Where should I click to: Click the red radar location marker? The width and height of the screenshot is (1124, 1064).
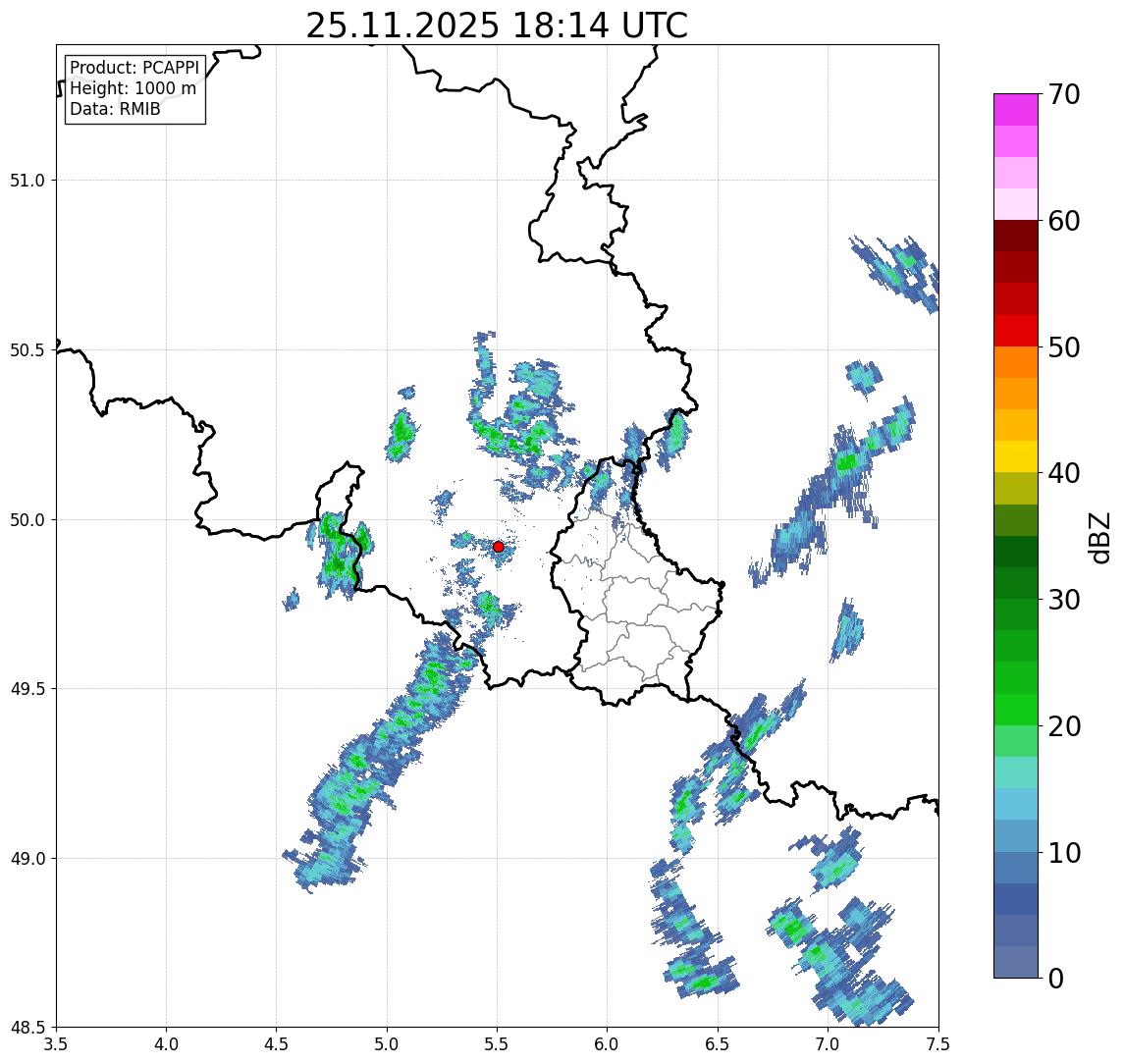click(x=499, y=547)
